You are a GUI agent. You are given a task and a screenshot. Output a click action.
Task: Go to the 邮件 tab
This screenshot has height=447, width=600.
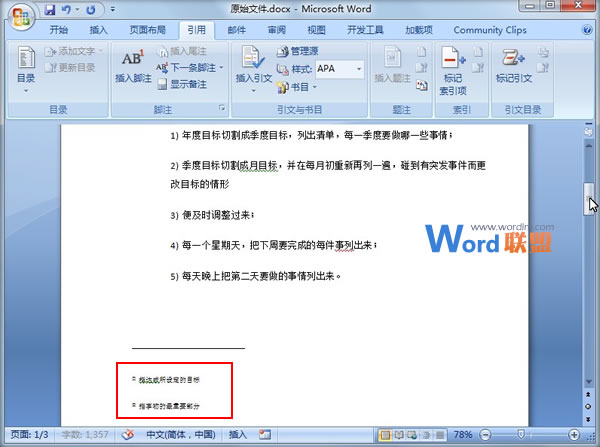pyautogui.click(x=237, y=30)
